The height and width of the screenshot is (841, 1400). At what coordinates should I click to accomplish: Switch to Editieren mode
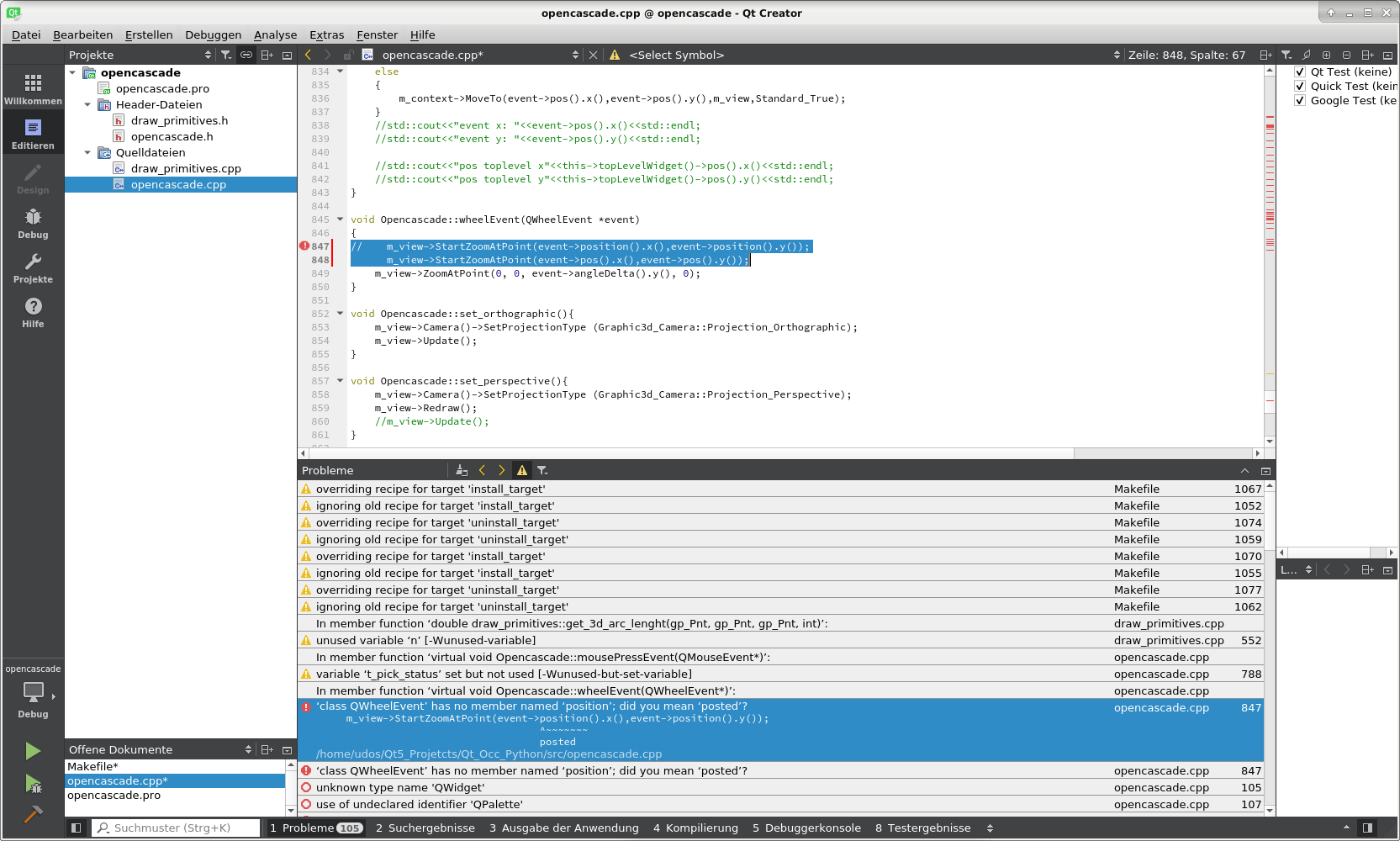[33, 133]
